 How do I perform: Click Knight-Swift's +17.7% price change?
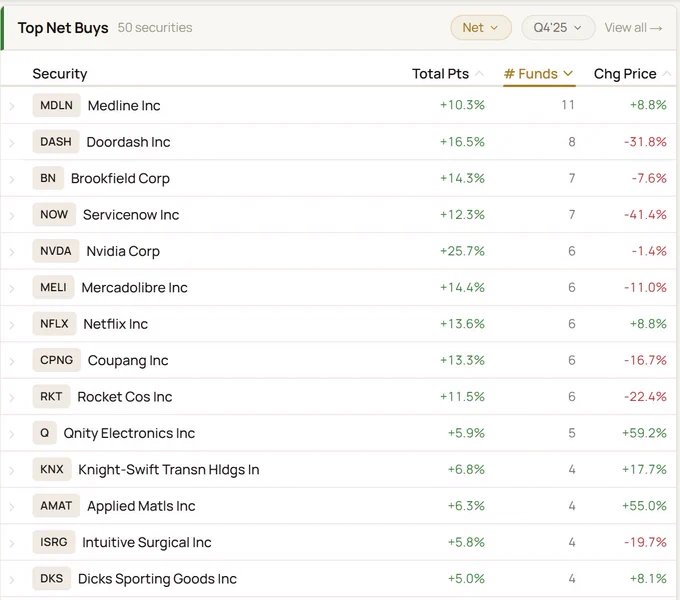pos(644,470)
